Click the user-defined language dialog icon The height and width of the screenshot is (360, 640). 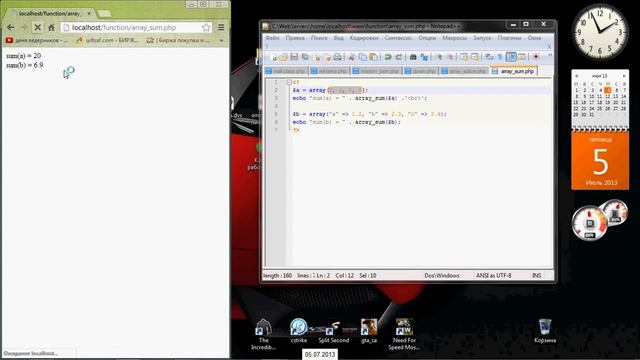pos(522,57)
